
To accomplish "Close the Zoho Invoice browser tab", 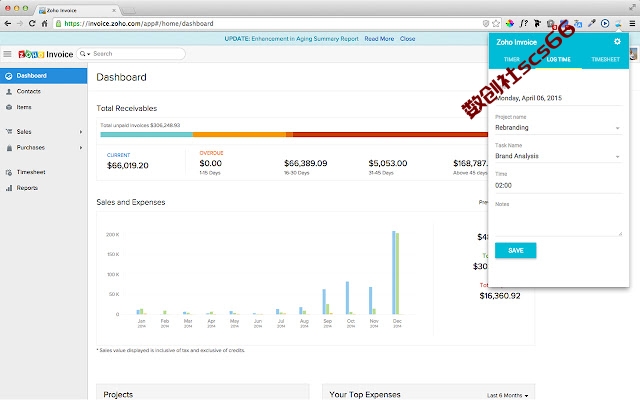I will pos(114,10).
